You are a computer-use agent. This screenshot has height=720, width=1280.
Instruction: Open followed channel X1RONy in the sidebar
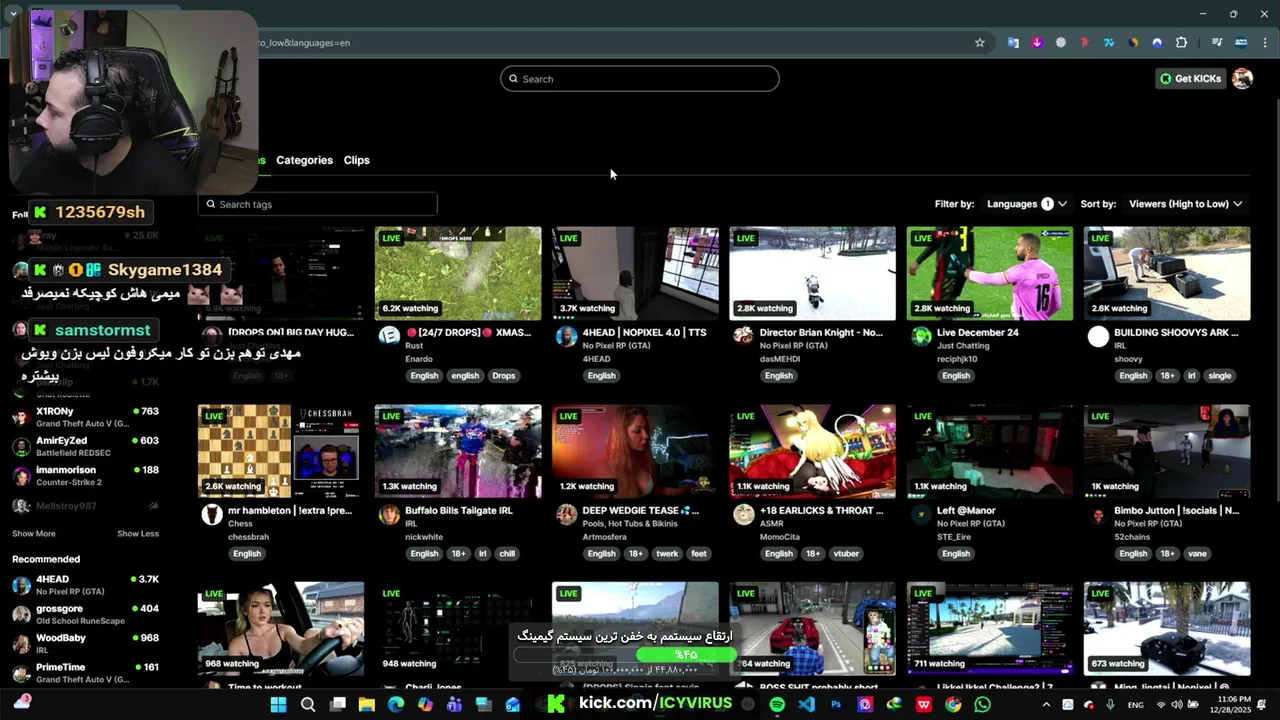85,417
